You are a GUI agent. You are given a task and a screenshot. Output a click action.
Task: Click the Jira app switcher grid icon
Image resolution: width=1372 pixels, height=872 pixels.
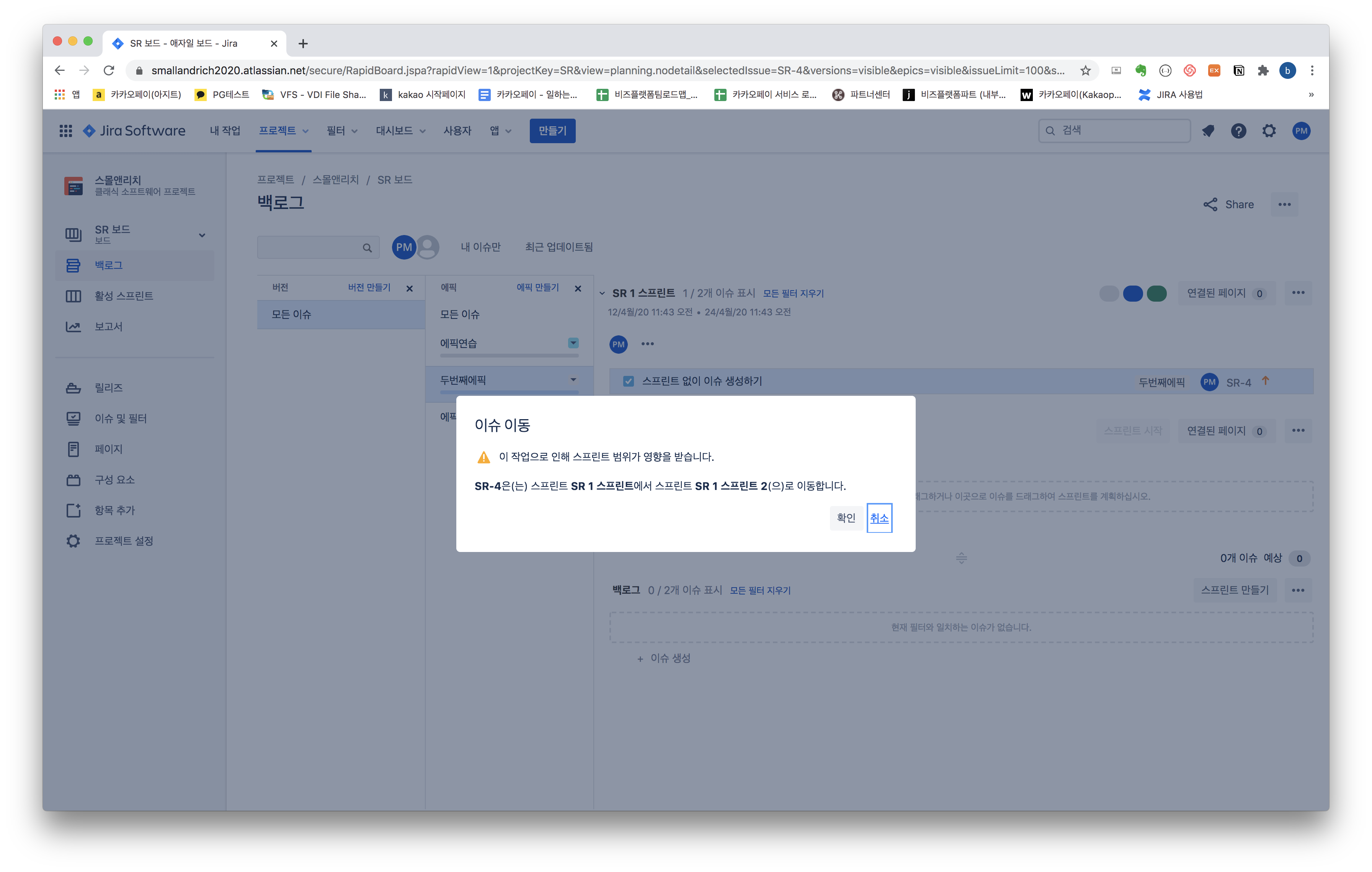(x=65, y=131)
